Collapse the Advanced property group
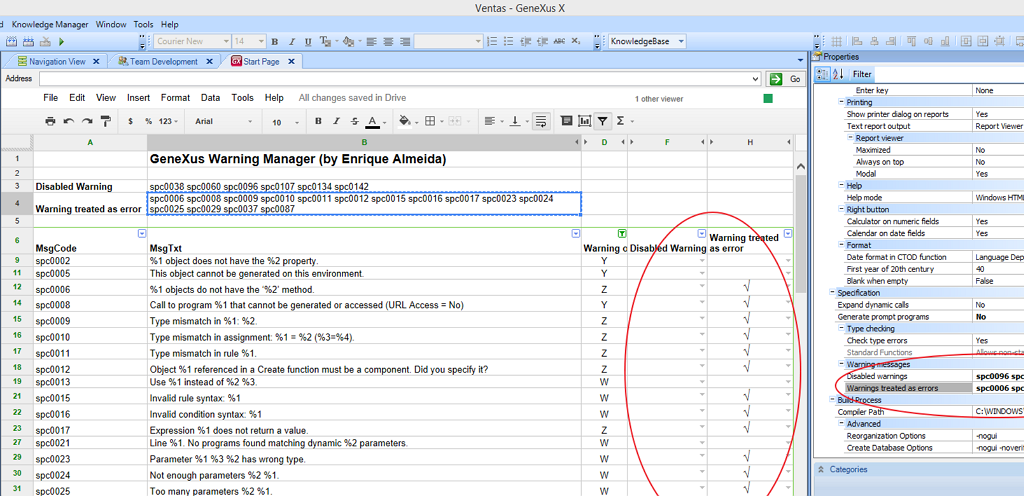This screenshot has width=1024, height=496. 841,424
